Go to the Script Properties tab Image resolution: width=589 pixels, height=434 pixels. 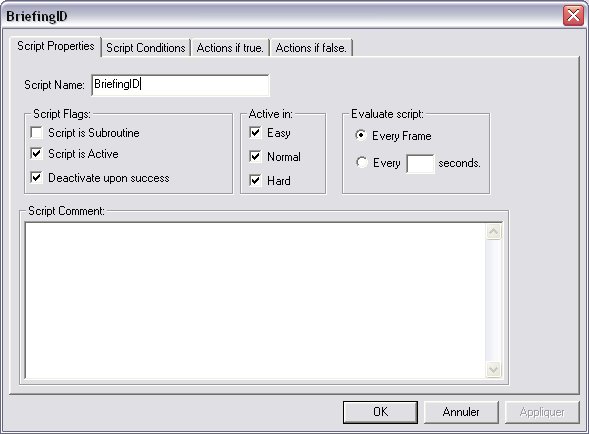pyautogui.click(x=56, y=46)
